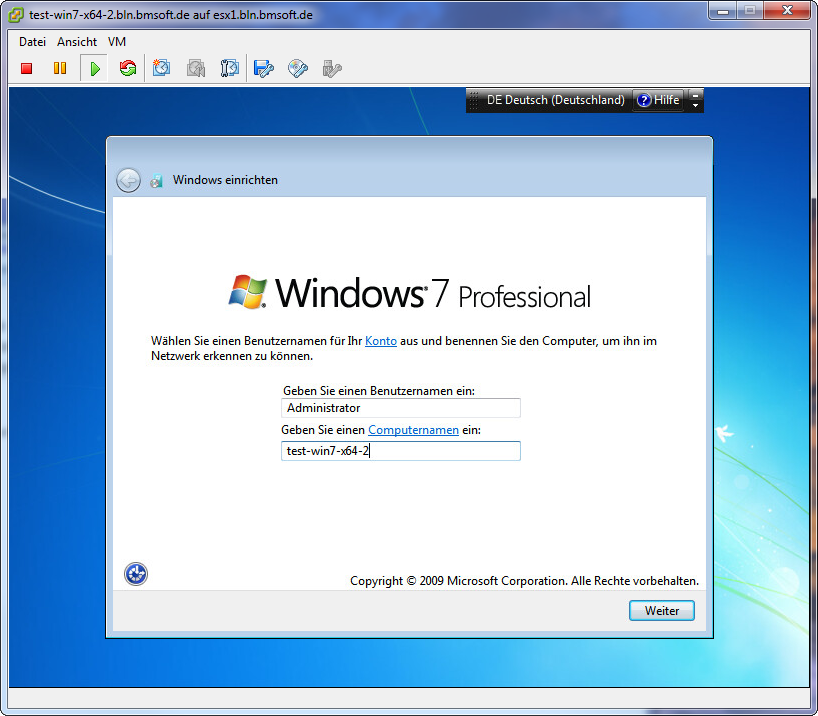This screenshot has width=818, height=716.
Task: Click the Weiter button
Action: coord(661,611)
